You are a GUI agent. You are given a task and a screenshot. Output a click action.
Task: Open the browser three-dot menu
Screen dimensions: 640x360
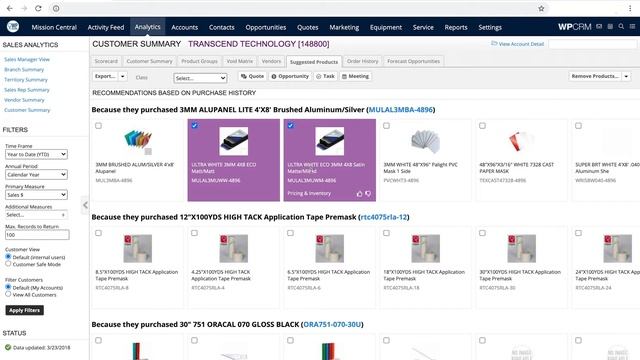click(x=630, y=8)
